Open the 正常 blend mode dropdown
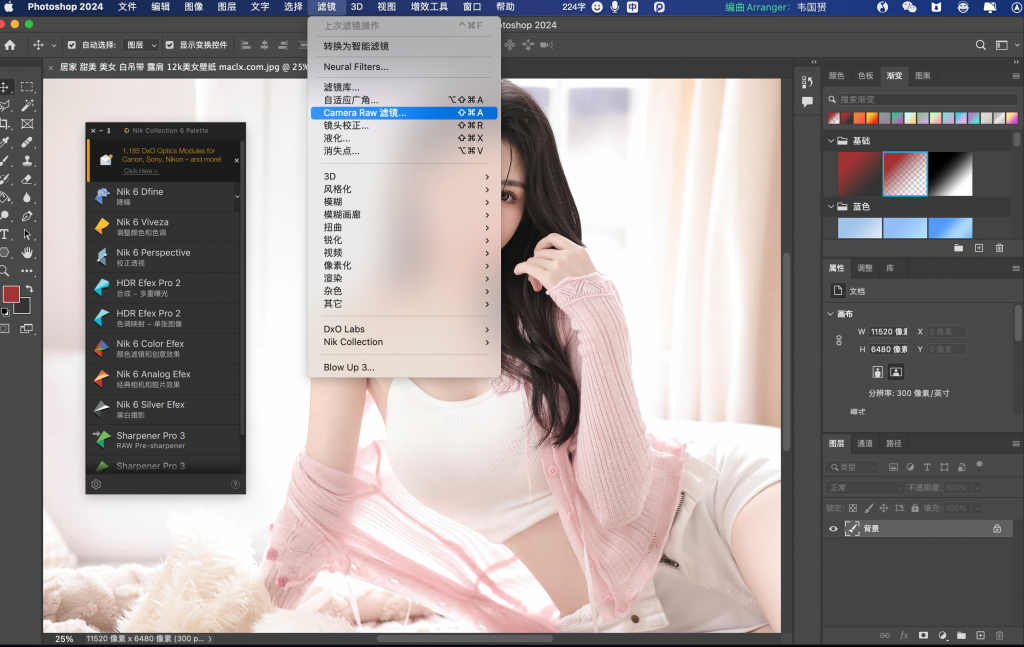Image resolution: width=1024 pixels, height=647 pixels. (865, 487)
